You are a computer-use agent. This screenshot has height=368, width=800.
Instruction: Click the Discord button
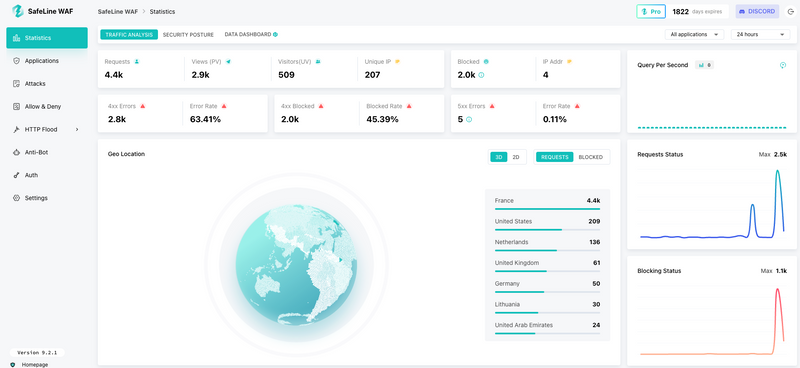coord(757,11)
